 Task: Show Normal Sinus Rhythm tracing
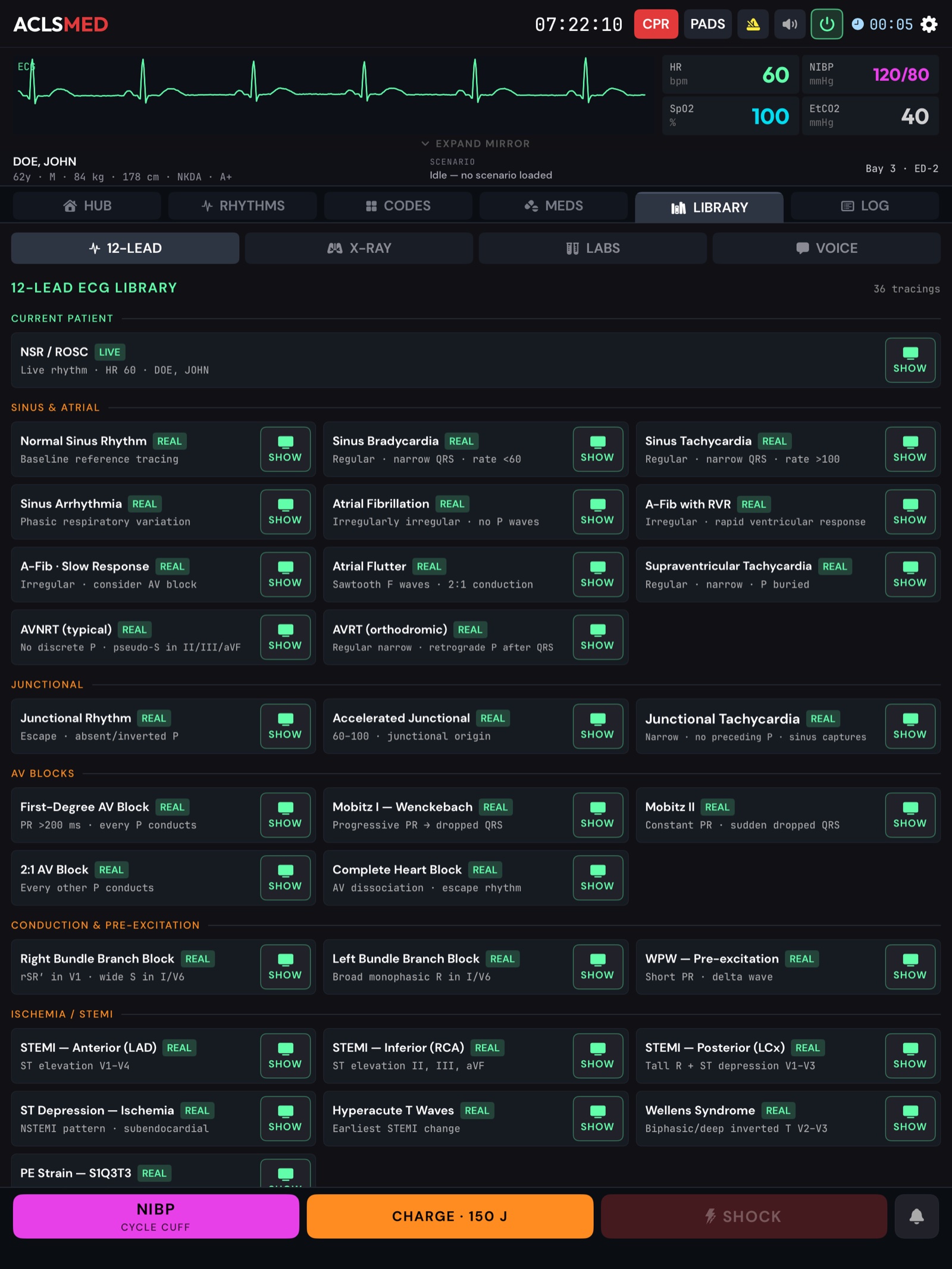285,449
